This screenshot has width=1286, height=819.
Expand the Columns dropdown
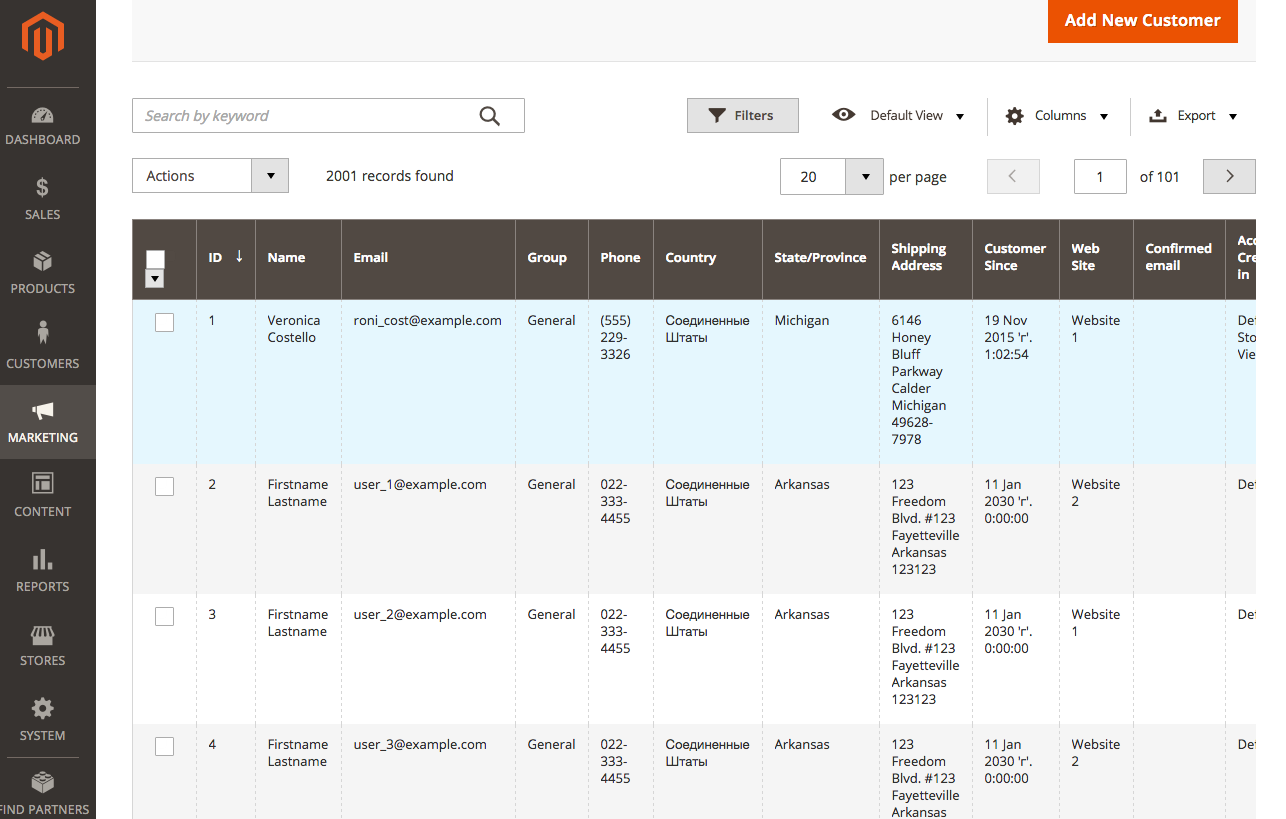(x=1058, y=116)
